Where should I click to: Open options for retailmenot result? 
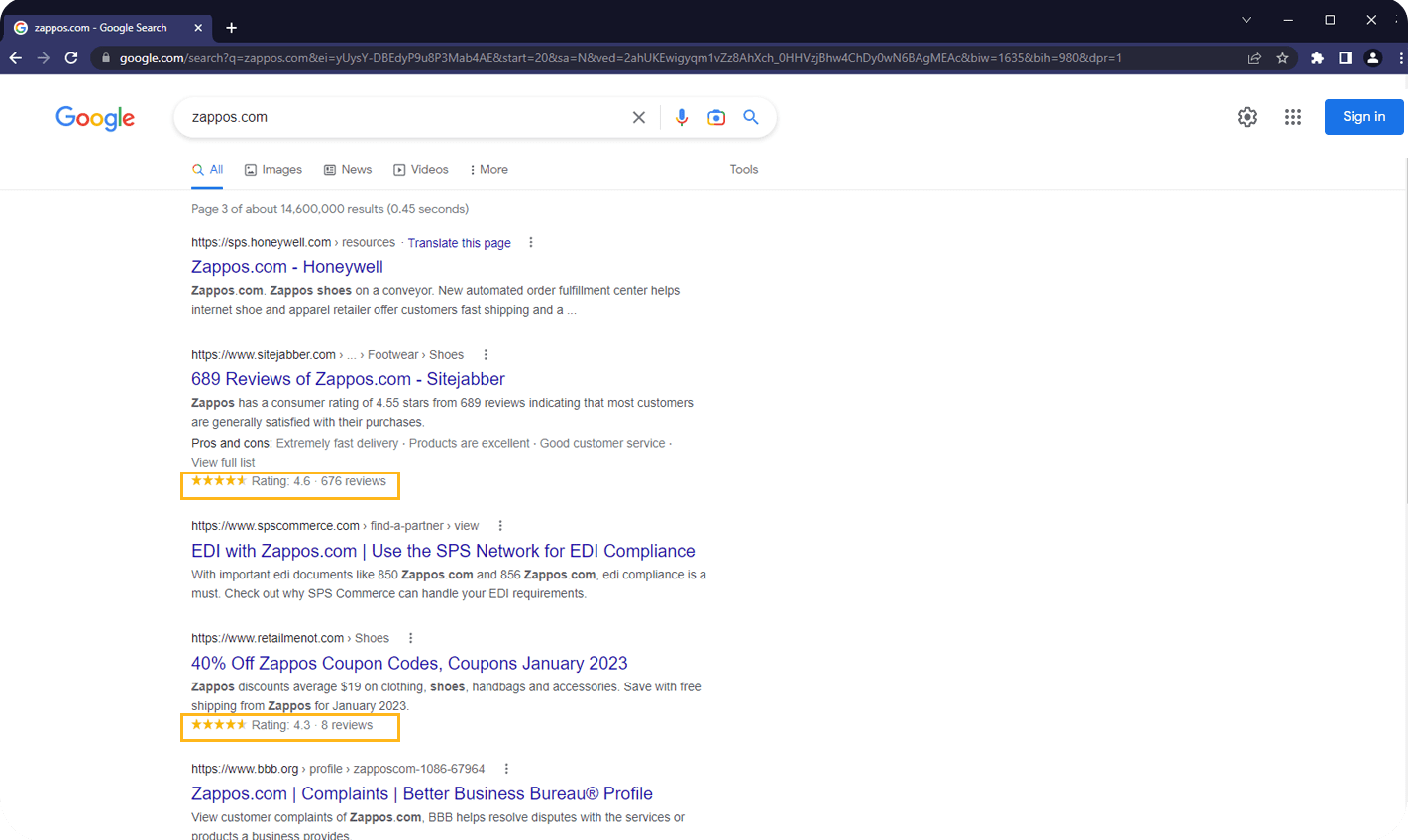411,639
